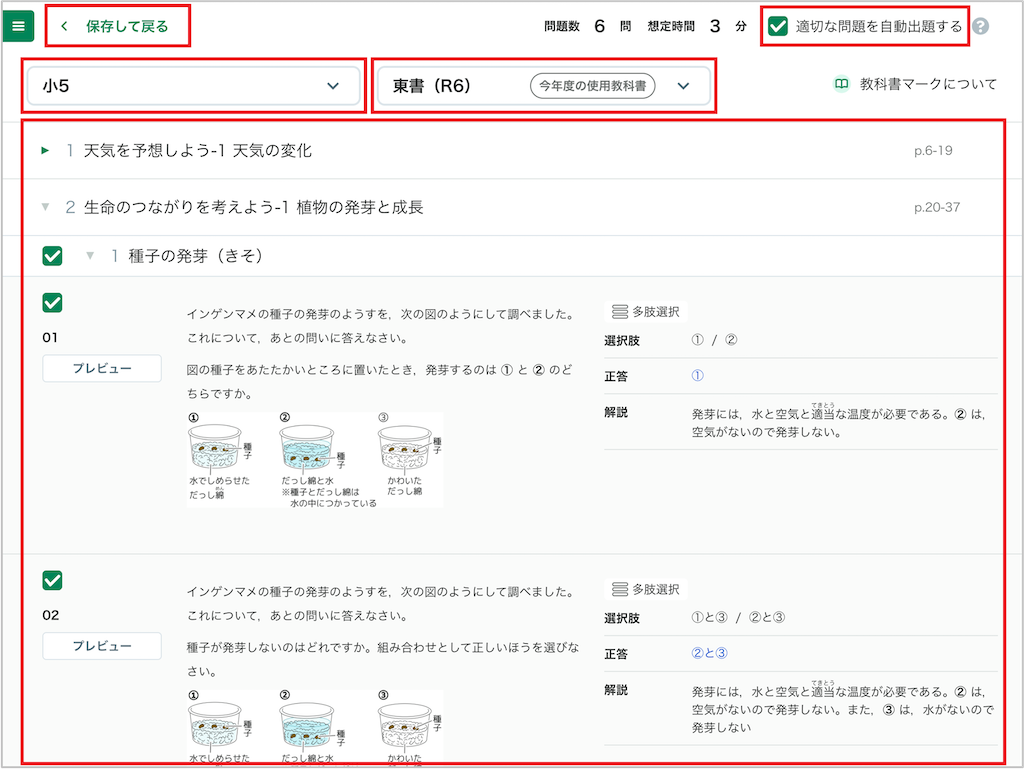Click page range p.6-19
This screenshot has height=769, width=1024.
(x=933, y=151)
